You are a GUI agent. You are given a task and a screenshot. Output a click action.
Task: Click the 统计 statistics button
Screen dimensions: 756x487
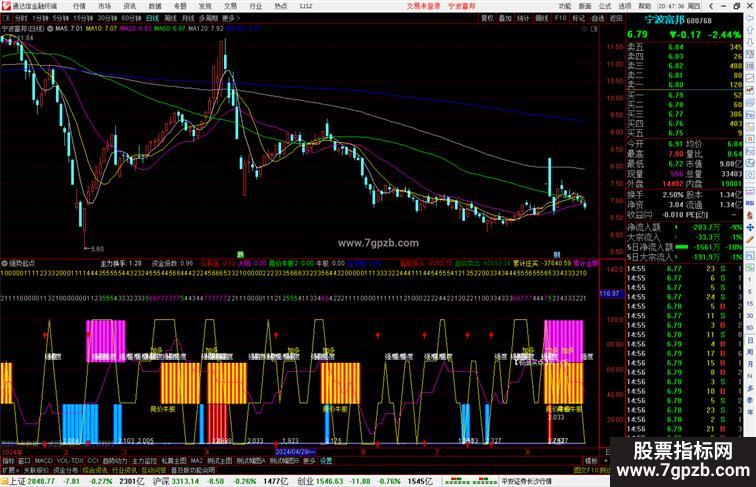coord(524,18)
